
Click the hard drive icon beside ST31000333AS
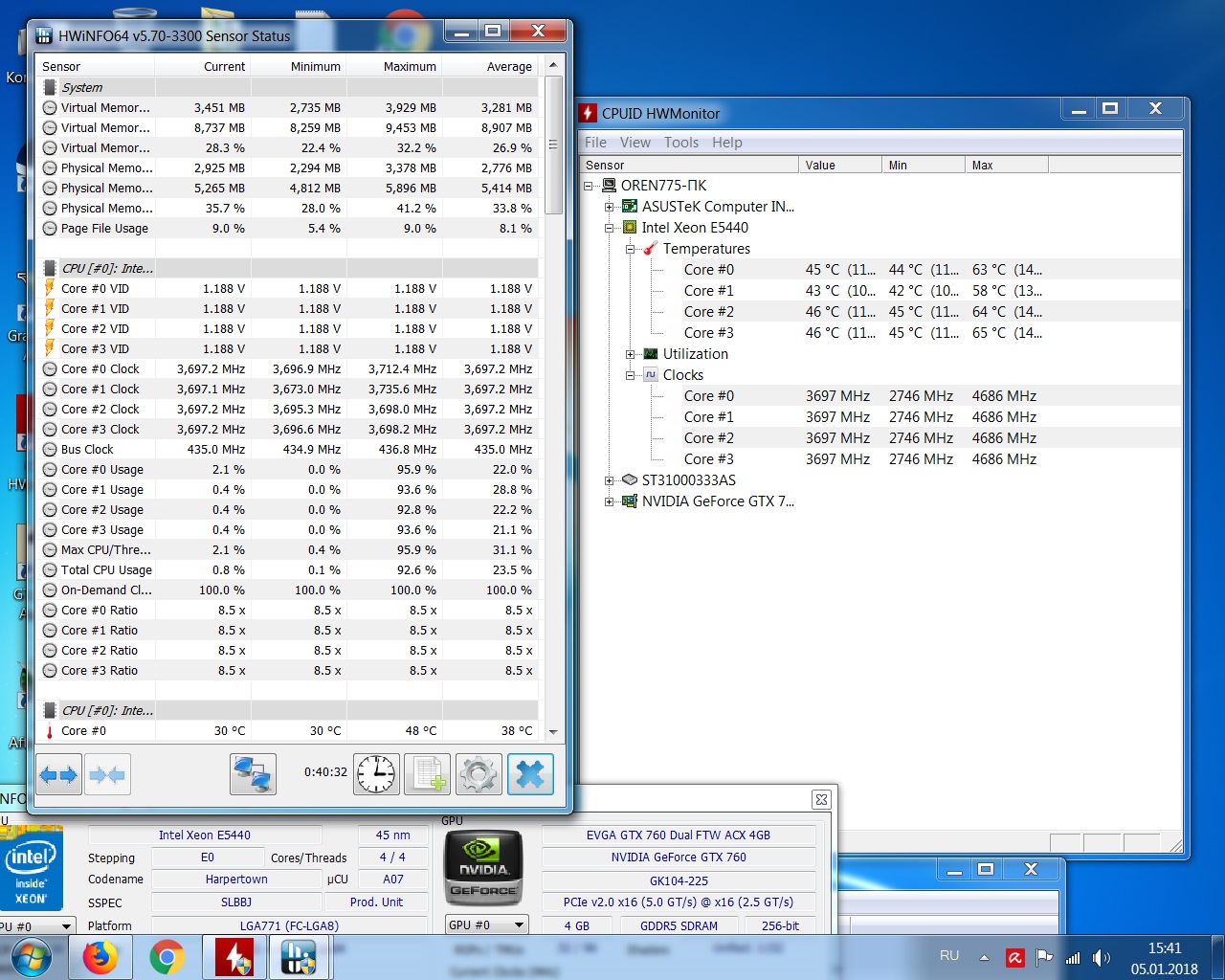630,480
